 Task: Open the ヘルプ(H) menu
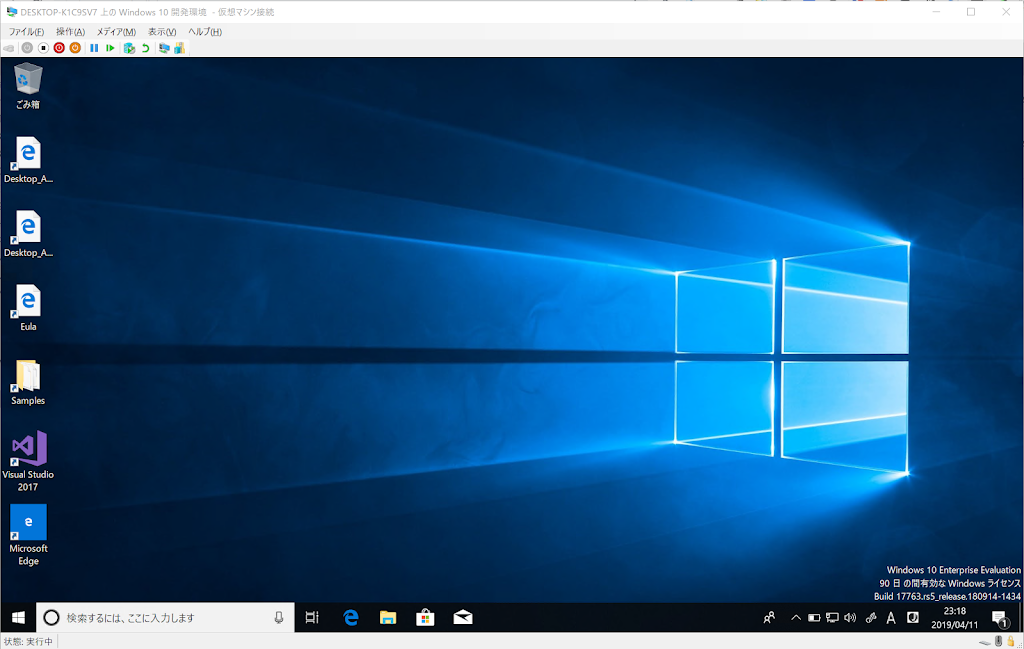(205, 31)
